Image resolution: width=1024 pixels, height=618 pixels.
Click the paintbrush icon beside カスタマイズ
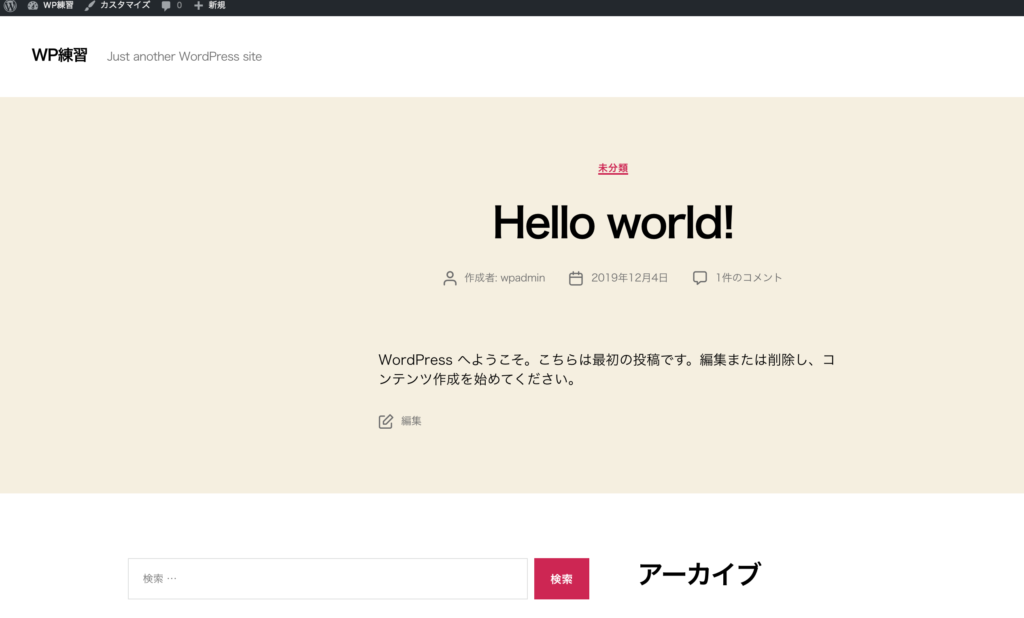pyautogui.click(x=90, y=6)
